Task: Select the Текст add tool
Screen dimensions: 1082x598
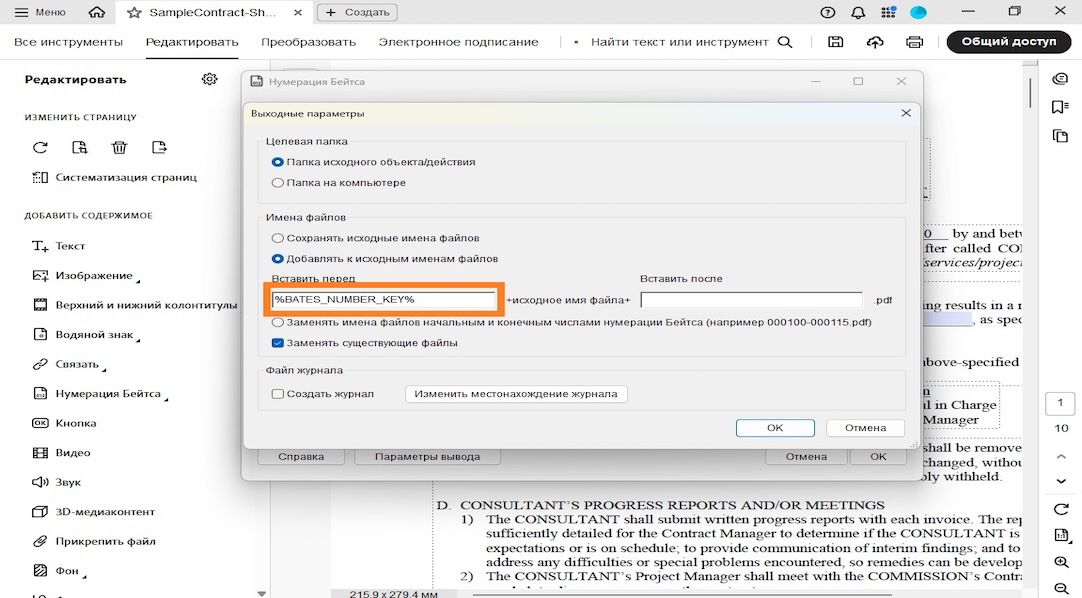Action: pos(59,246)
